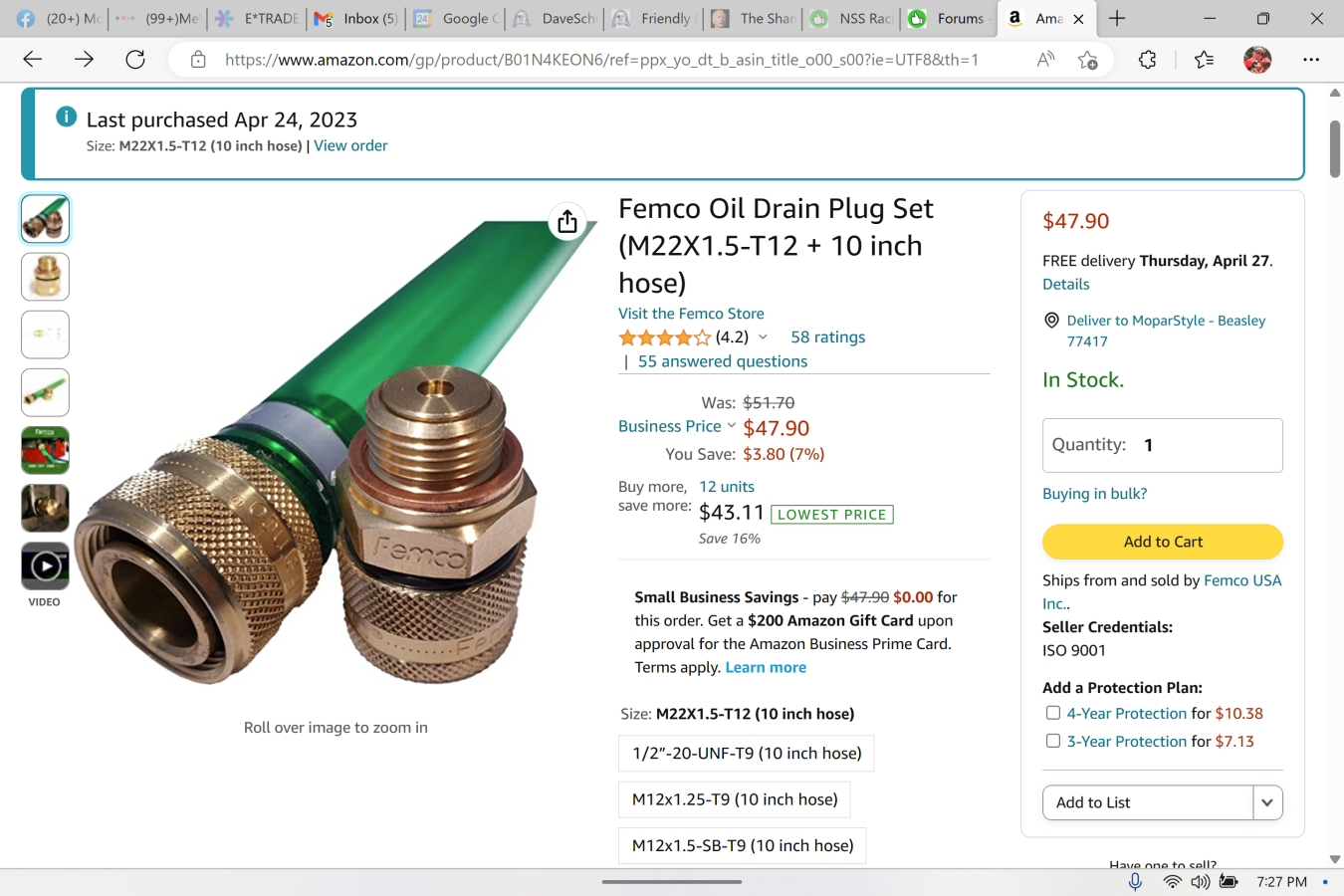Select the second product image thumbnail

(45, 277)
